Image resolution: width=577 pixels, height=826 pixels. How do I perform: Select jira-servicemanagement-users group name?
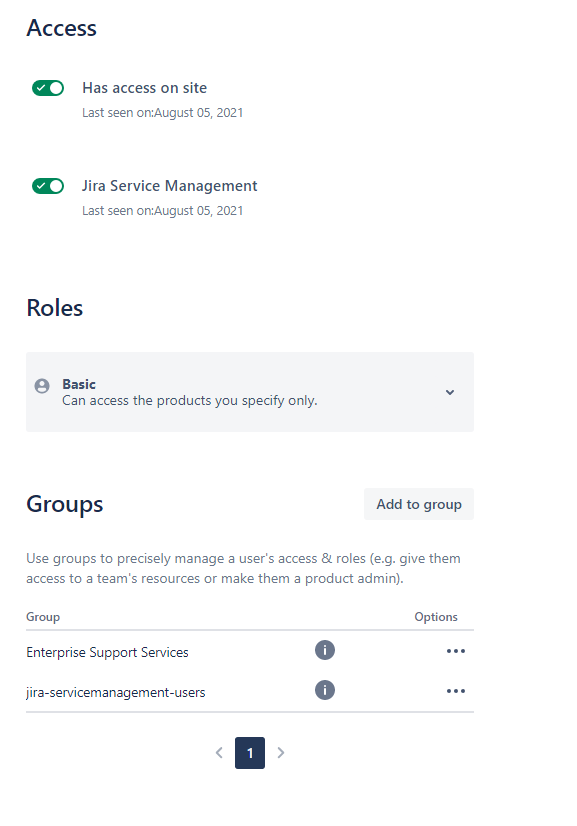pyautogui.click(x=116, y=692)
